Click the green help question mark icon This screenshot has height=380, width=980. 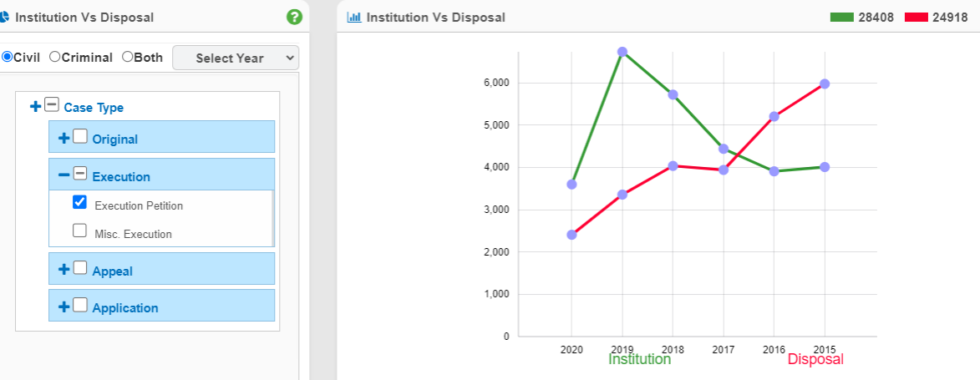(294, 18)
